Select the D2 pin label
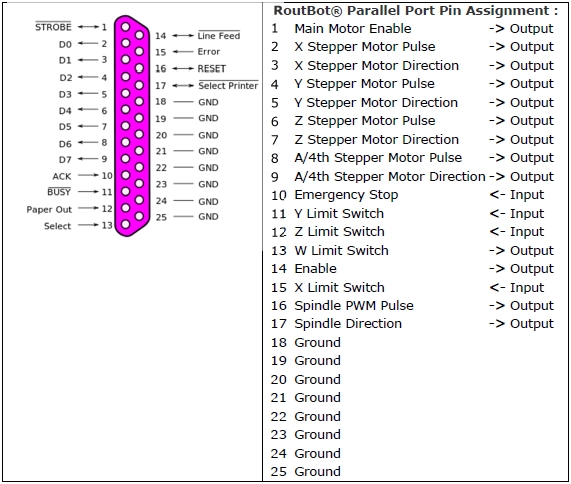571x484 pixels. (66, 78)
